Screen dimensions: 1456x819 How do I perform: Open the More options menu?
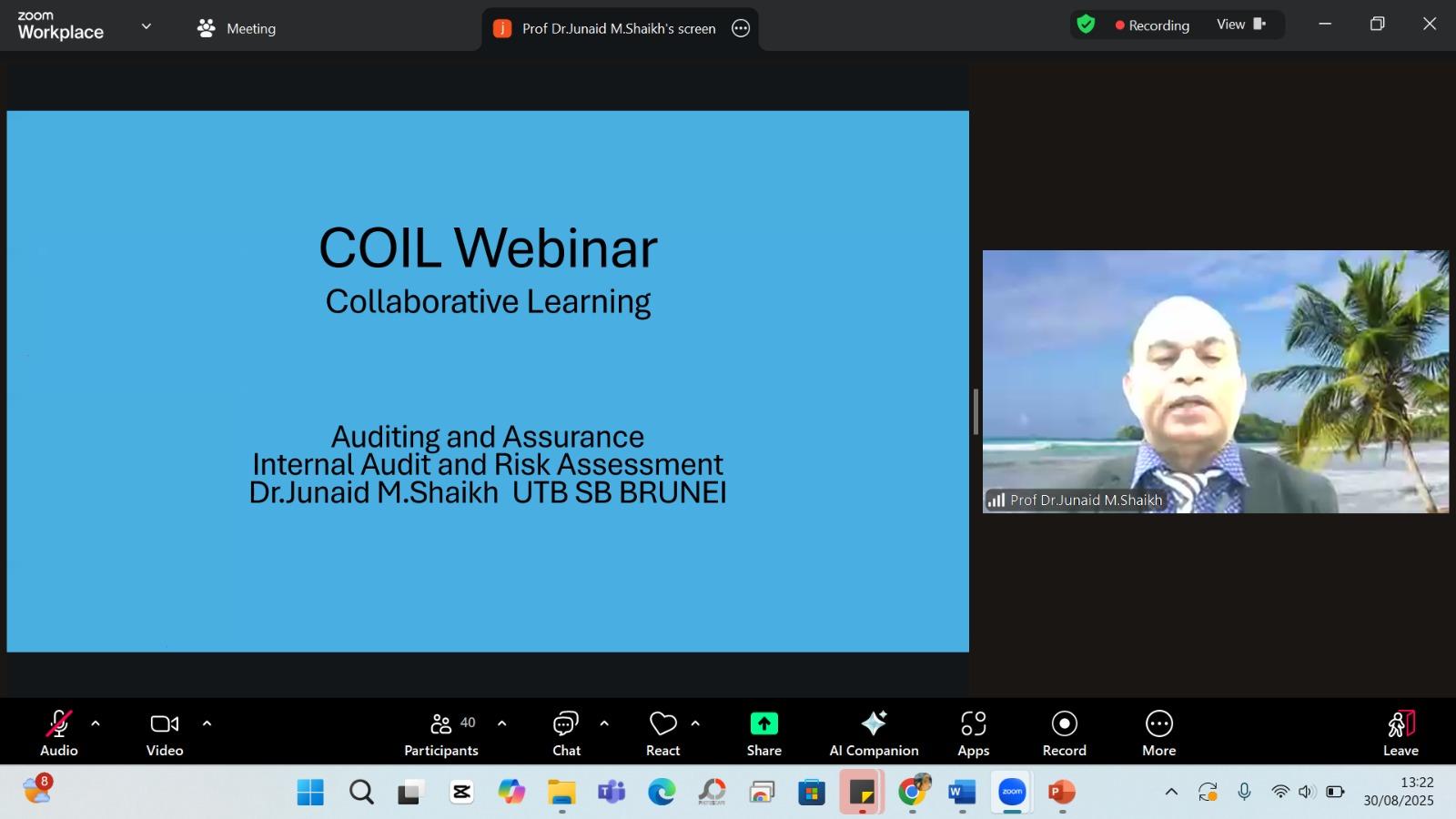pyautogui.click(x=1158, y=733)
